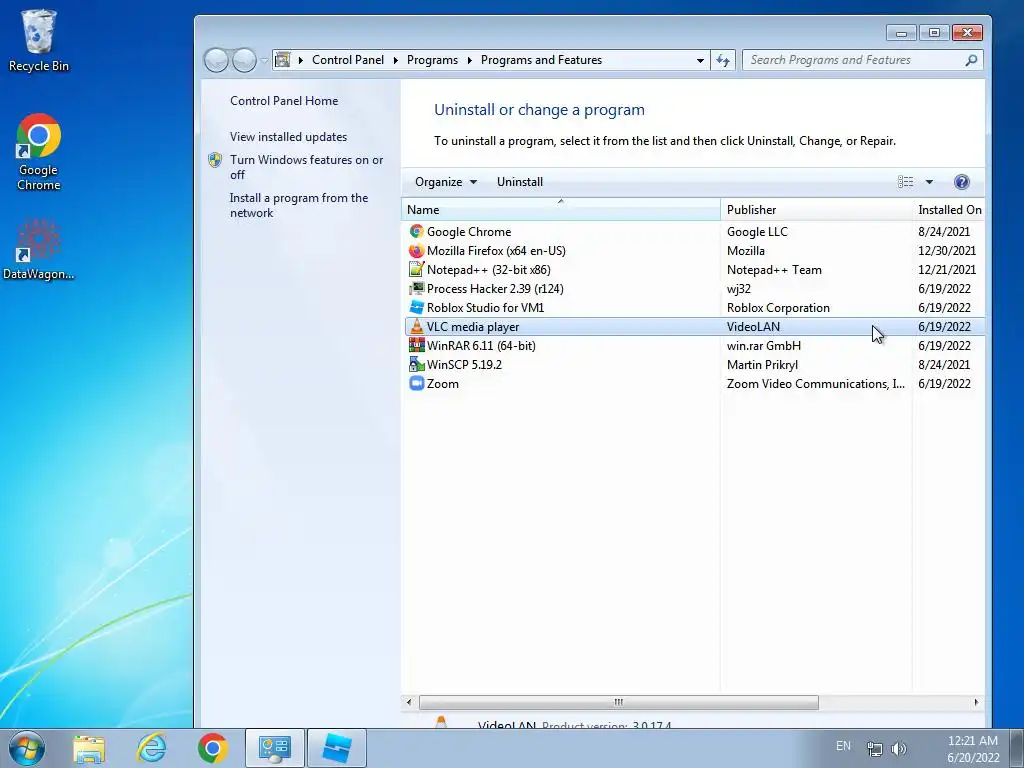The height and width of the screenshot is (768, 1024).
Task: Open the Recycle Bin desktop icon
Action: [39, 40]
